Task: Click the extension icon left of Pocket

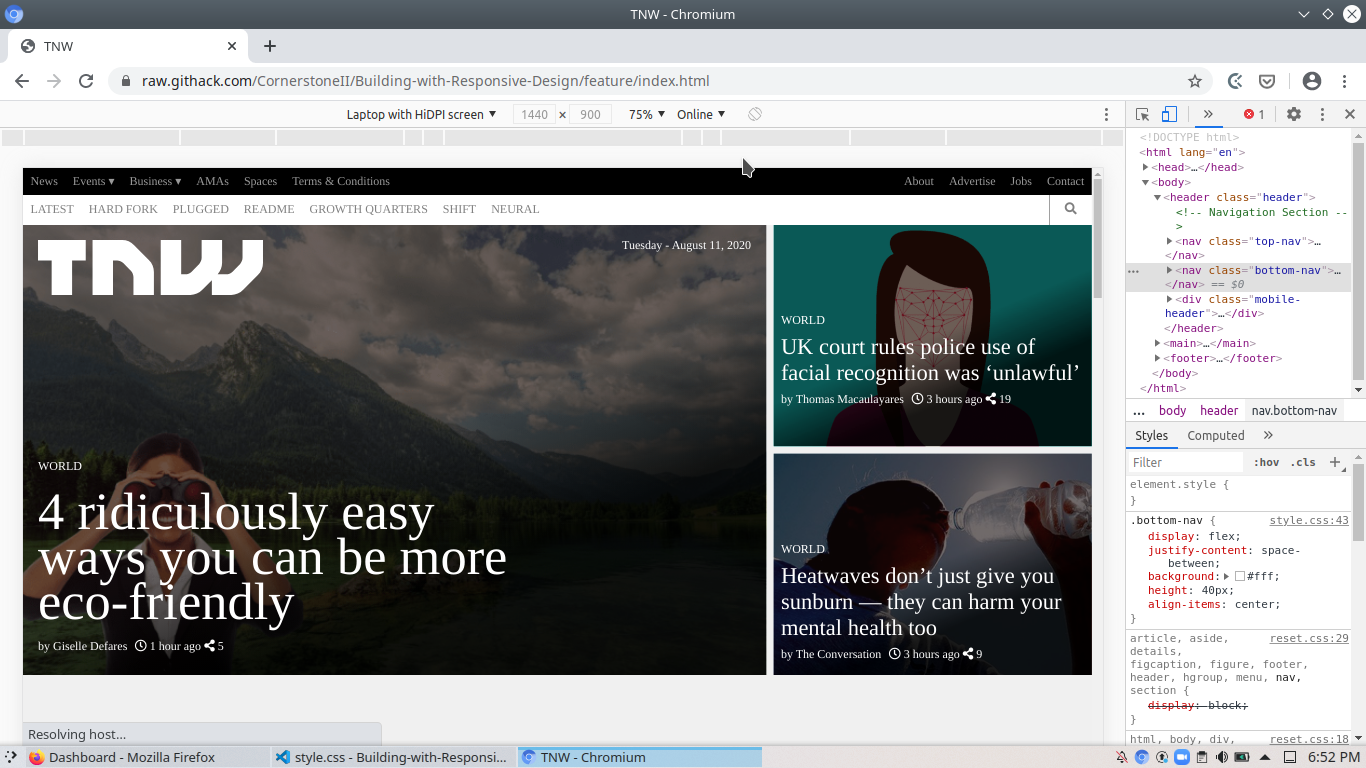Action: point(1236,81)
